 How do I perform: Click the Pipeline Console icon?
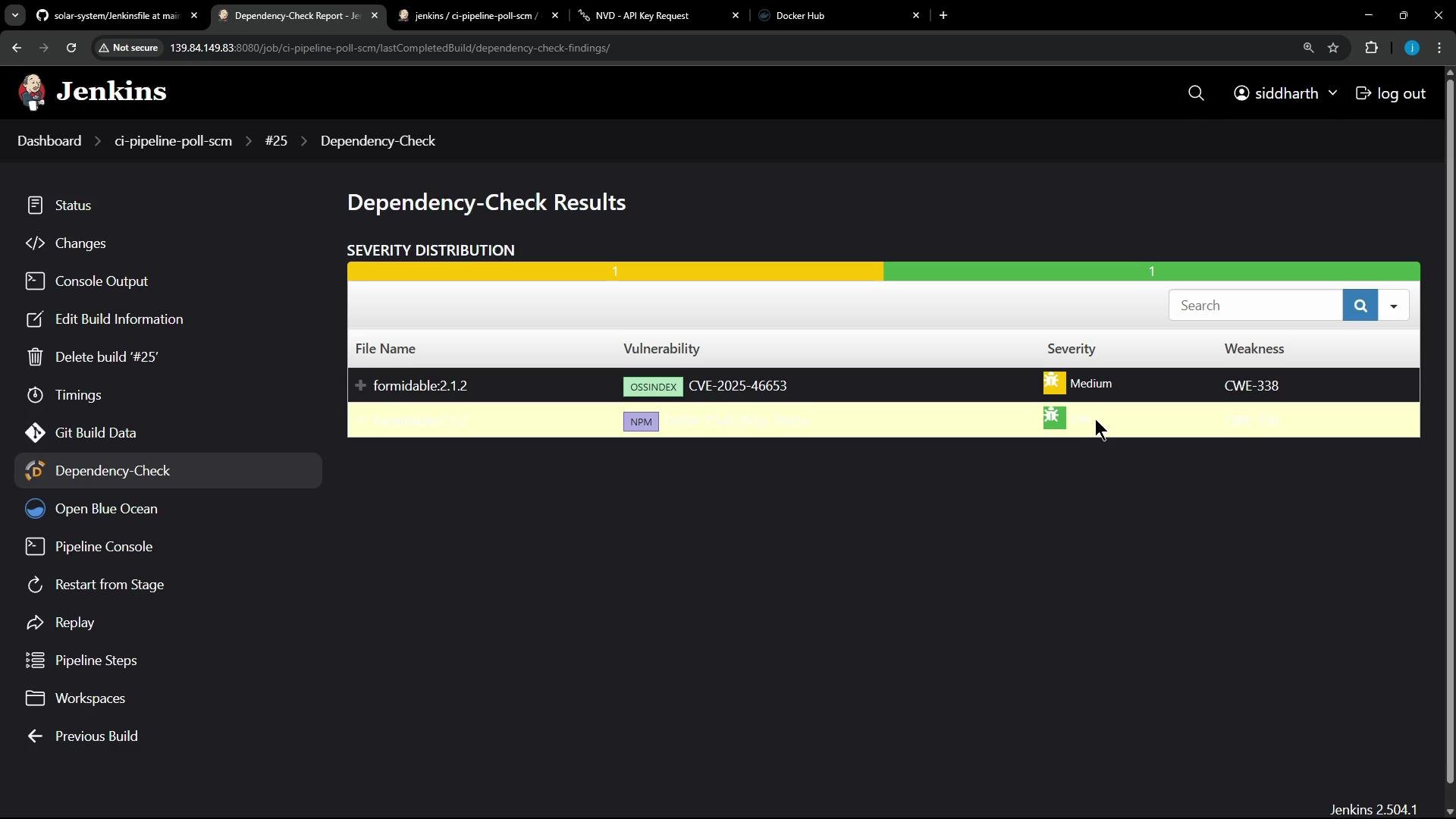point(35,547)
